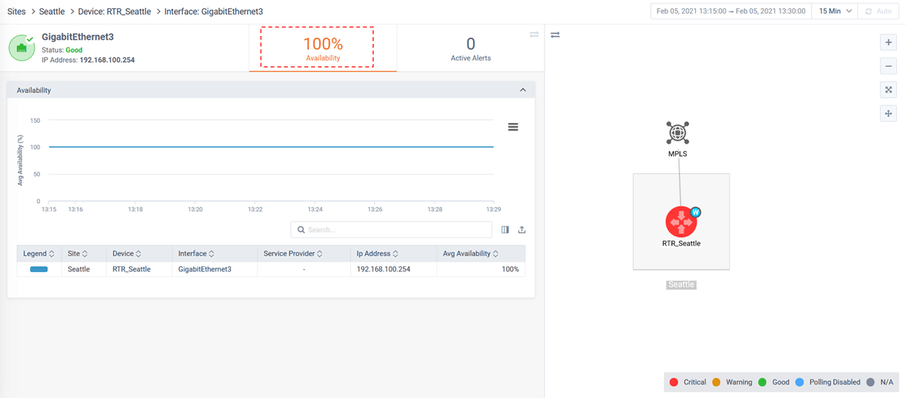Open Seattle in the breadcrumb
This screenshot has width=906, height=398.
tap(52, 12)
